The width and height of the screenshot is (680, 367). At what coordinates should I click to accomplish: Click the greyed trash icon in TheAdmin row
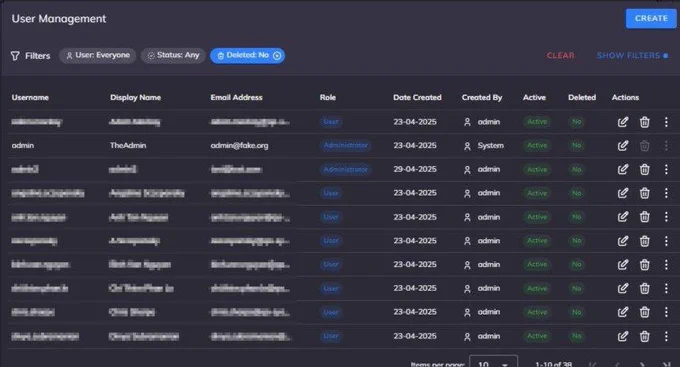pos(644,146)
